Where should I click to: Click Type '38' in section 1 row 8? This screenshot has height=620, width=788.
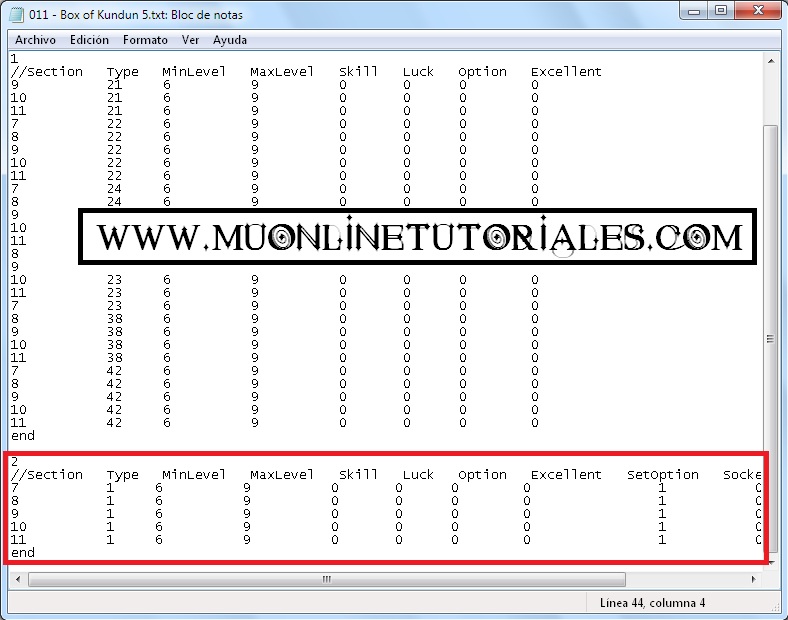(114, 319)
